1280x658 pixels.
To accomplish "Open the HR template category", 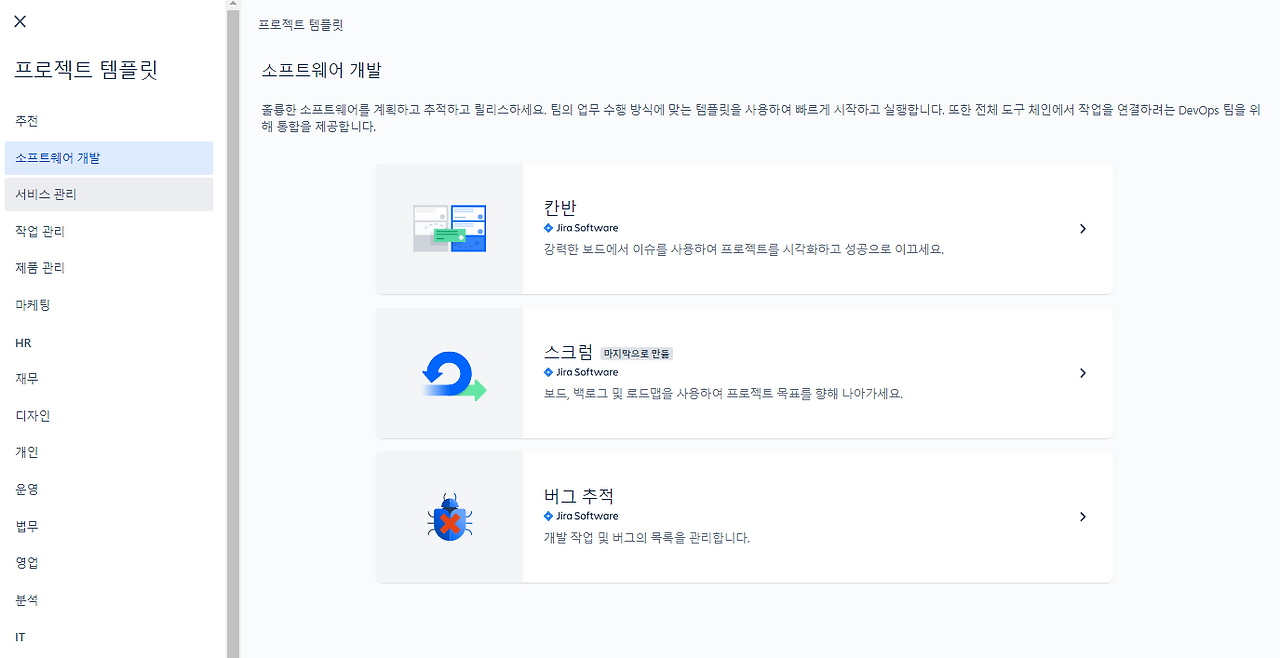I will [22, 341].
